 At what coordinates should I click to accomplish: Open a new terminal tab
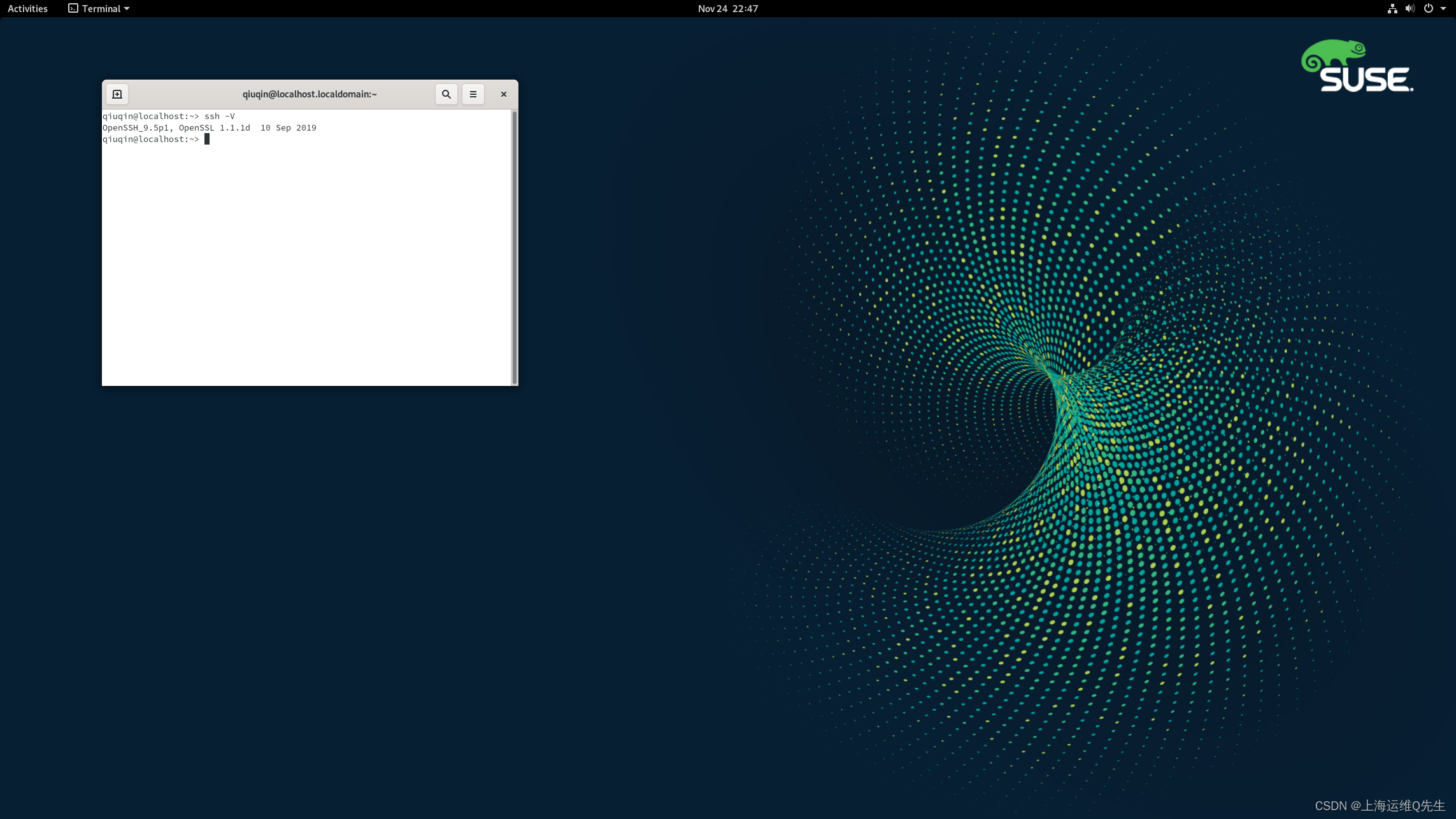coord(117,94)
